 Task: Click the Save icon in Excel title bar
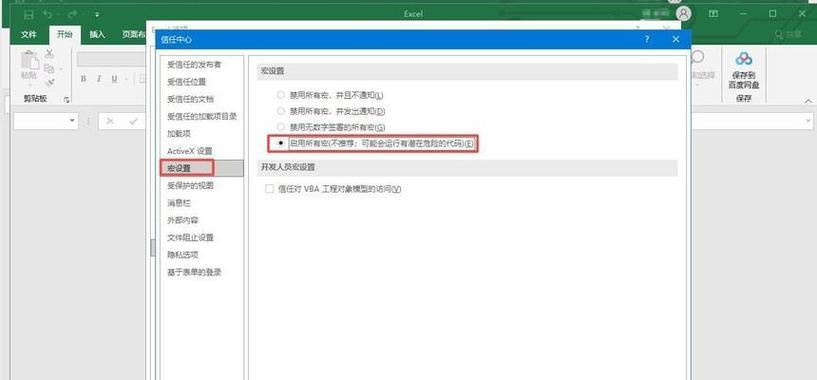[29, 14]
